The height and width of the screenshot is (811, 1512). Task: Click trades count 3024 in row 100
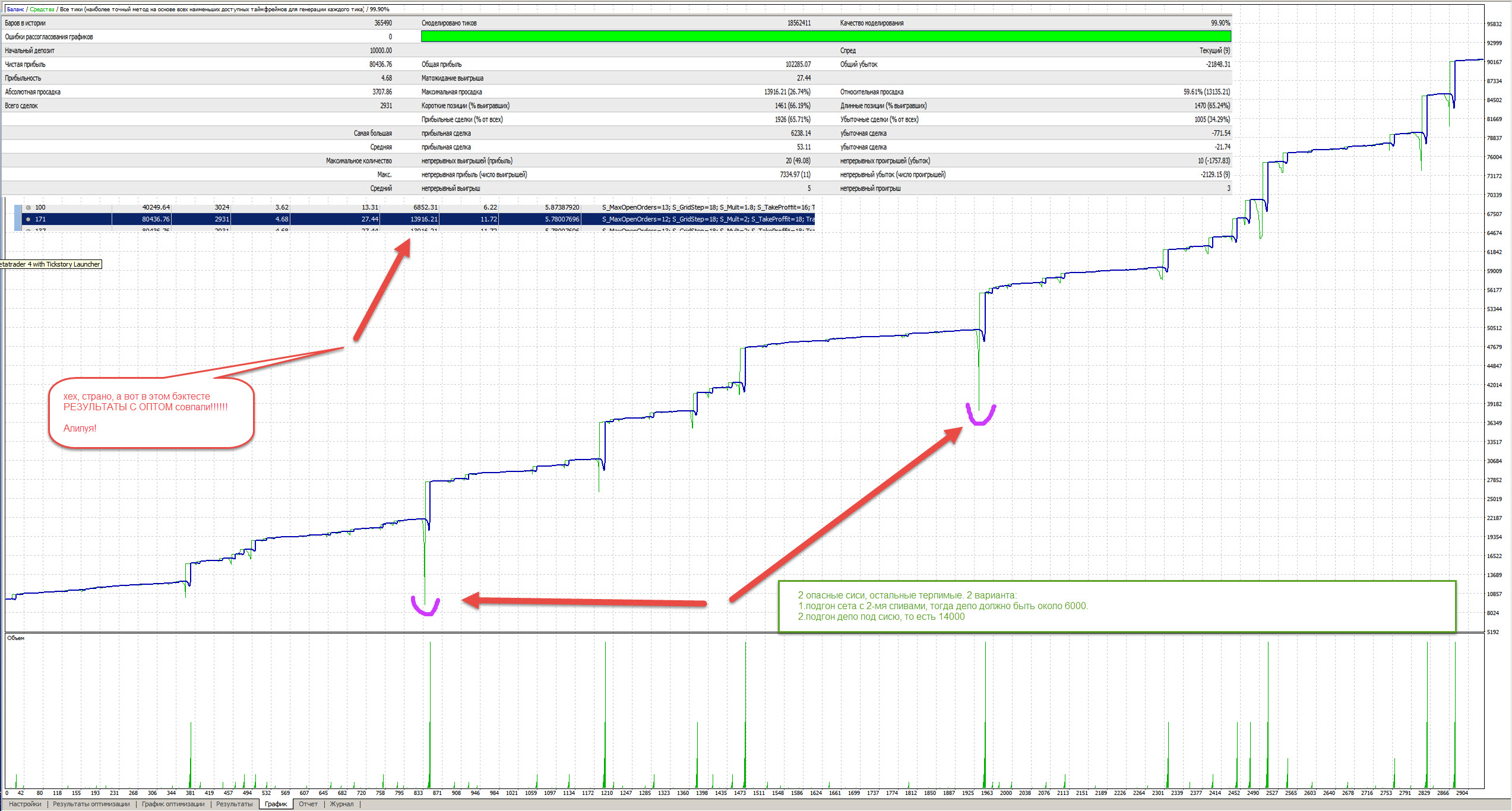tap(222, 207)
